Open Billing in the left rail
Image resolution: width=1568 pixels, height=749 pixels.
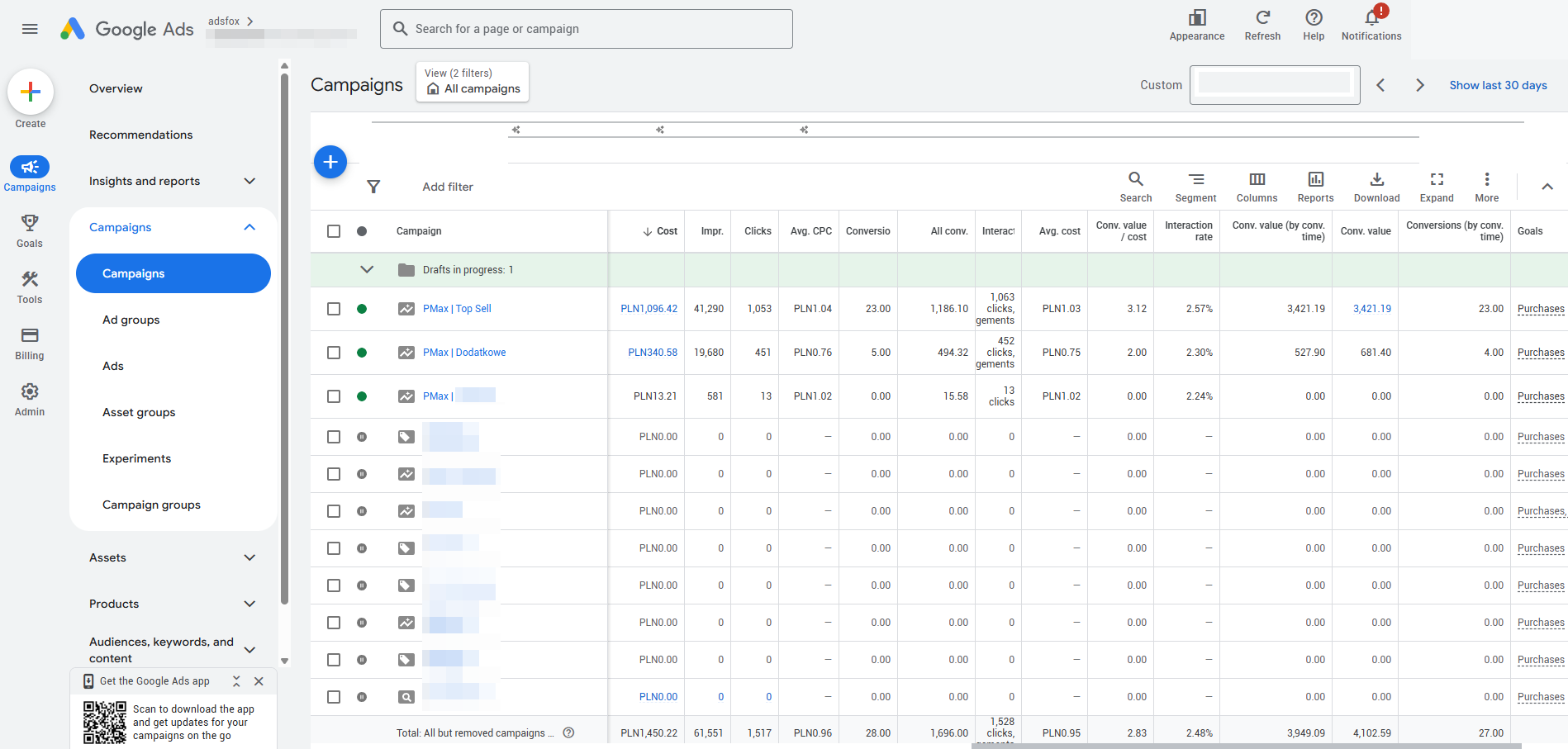click(x=30, y=343)
